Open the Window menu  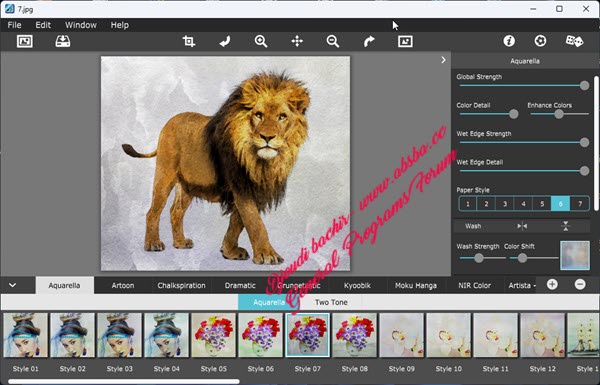tap(81, 25)
